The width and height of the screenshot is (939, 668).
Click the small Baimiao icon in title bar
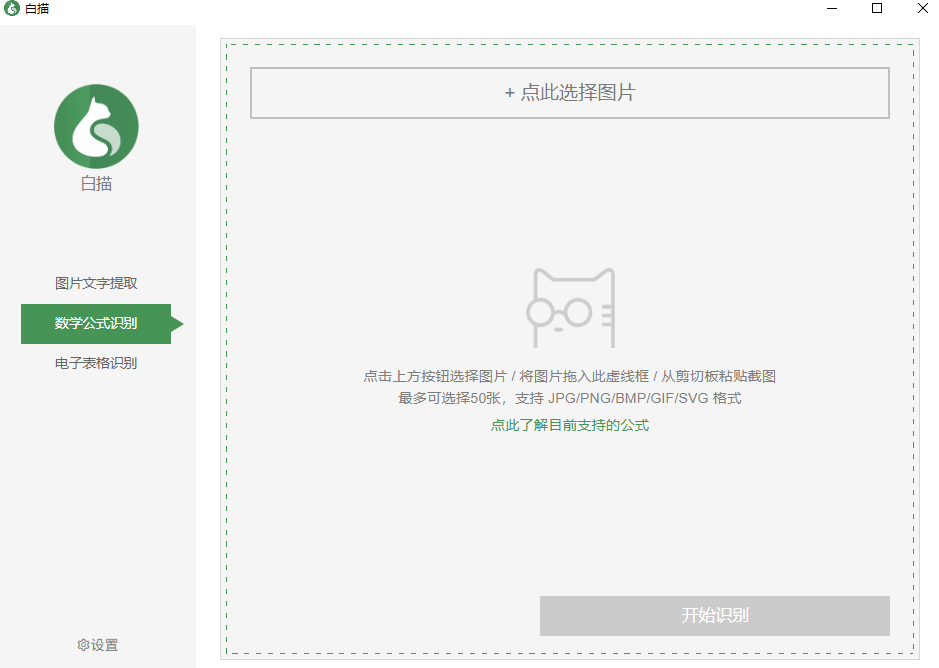point(11,8)
